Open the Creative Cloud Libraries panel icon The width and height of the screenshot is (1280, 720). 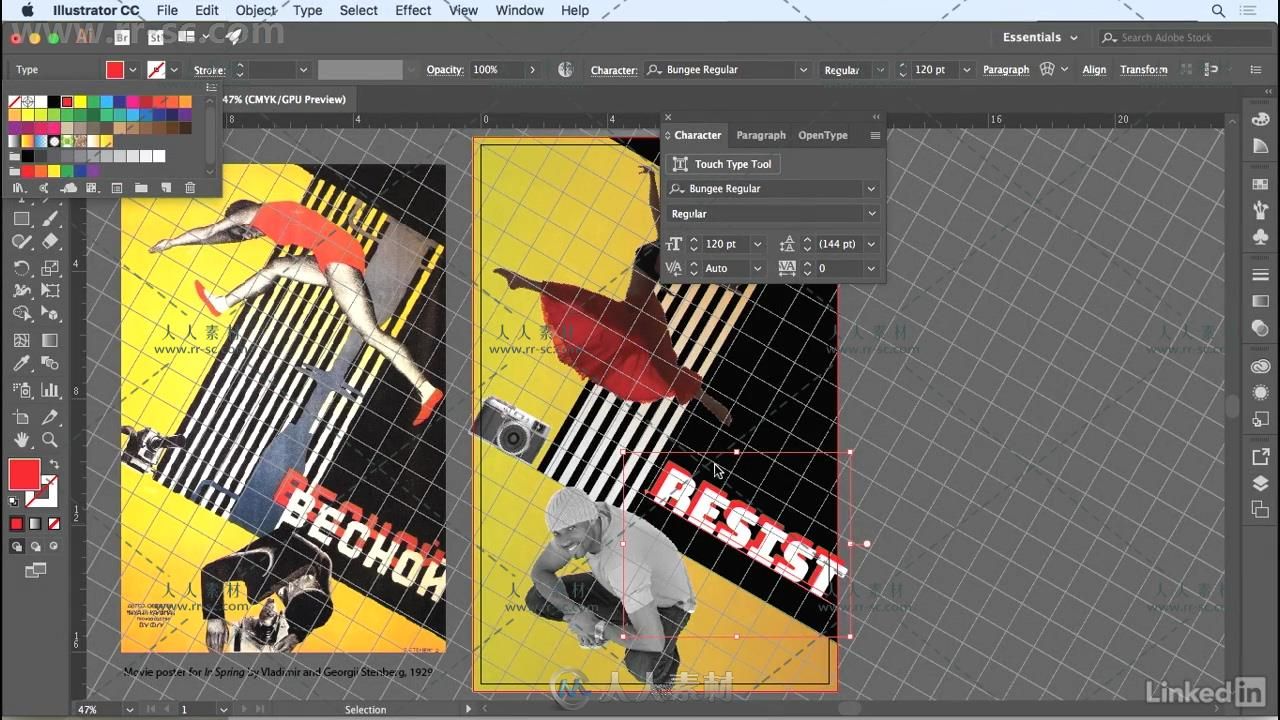pyautogui.click(x=1260, y=367)
